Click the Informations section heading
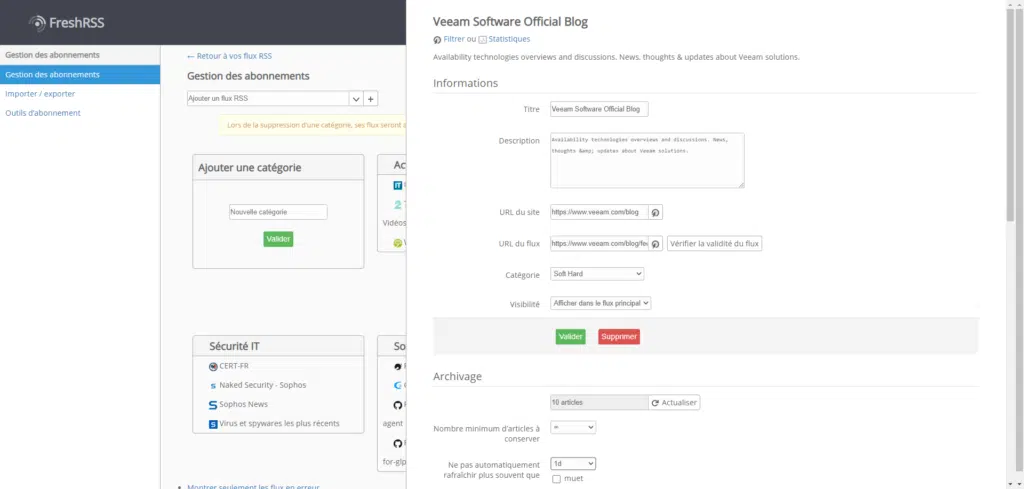Viewport: 1024px width, 489px height. coord(465,83)
